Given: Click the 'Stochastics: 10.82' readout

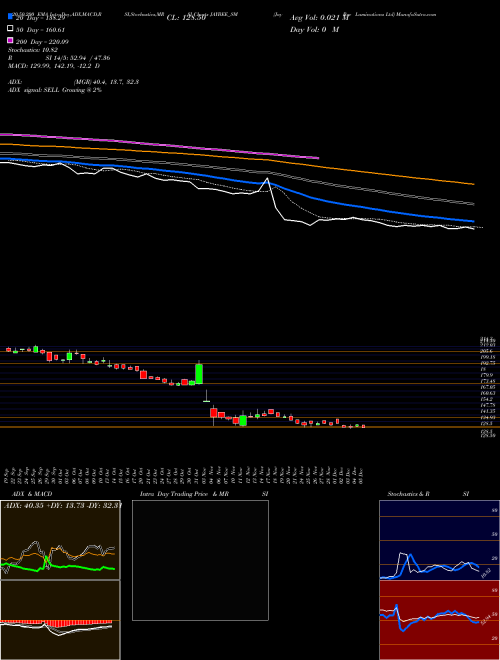Looking at the screenshot, I should click(x=32, y=50).
